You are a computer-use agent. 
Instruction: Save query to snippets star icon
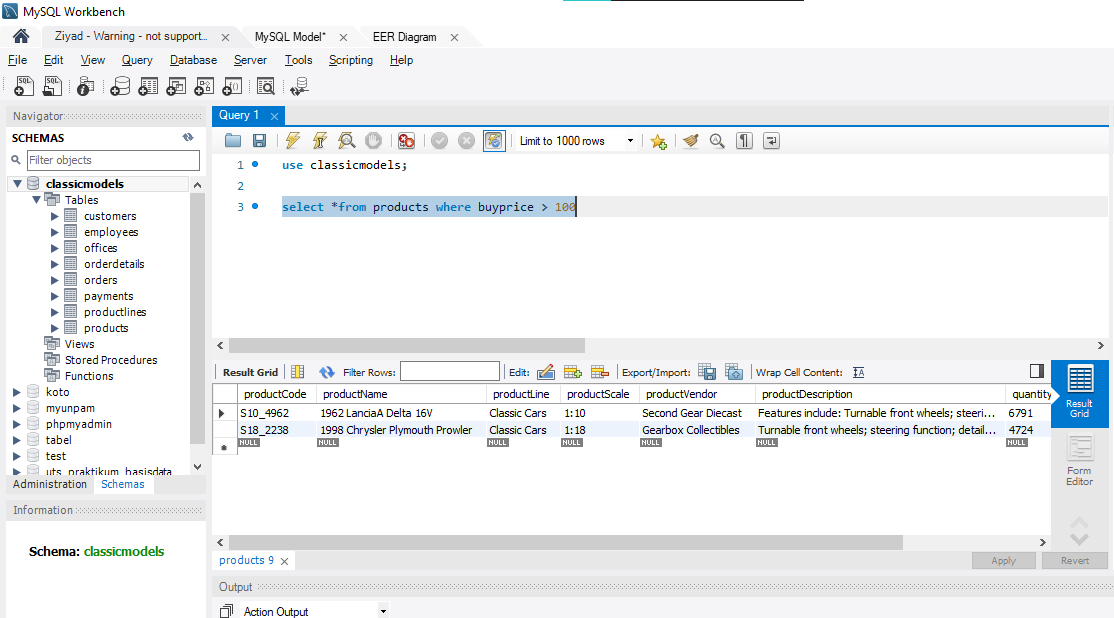(x=659, y=141)
